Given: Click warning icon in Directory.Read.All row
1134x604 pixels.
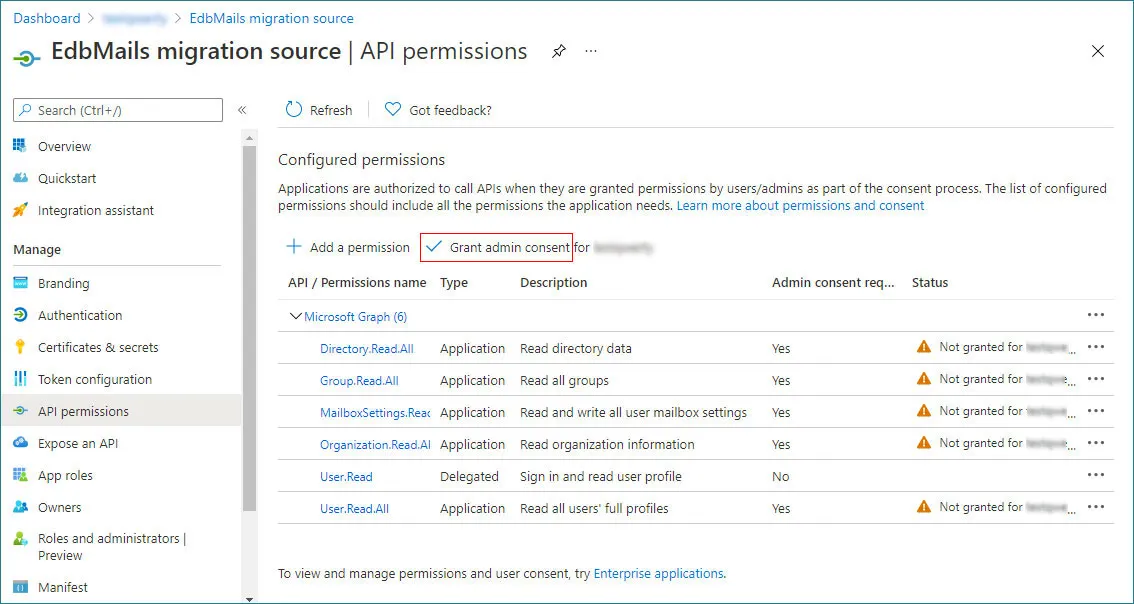Looking at the screenshot, I should (x=924, y=346).
